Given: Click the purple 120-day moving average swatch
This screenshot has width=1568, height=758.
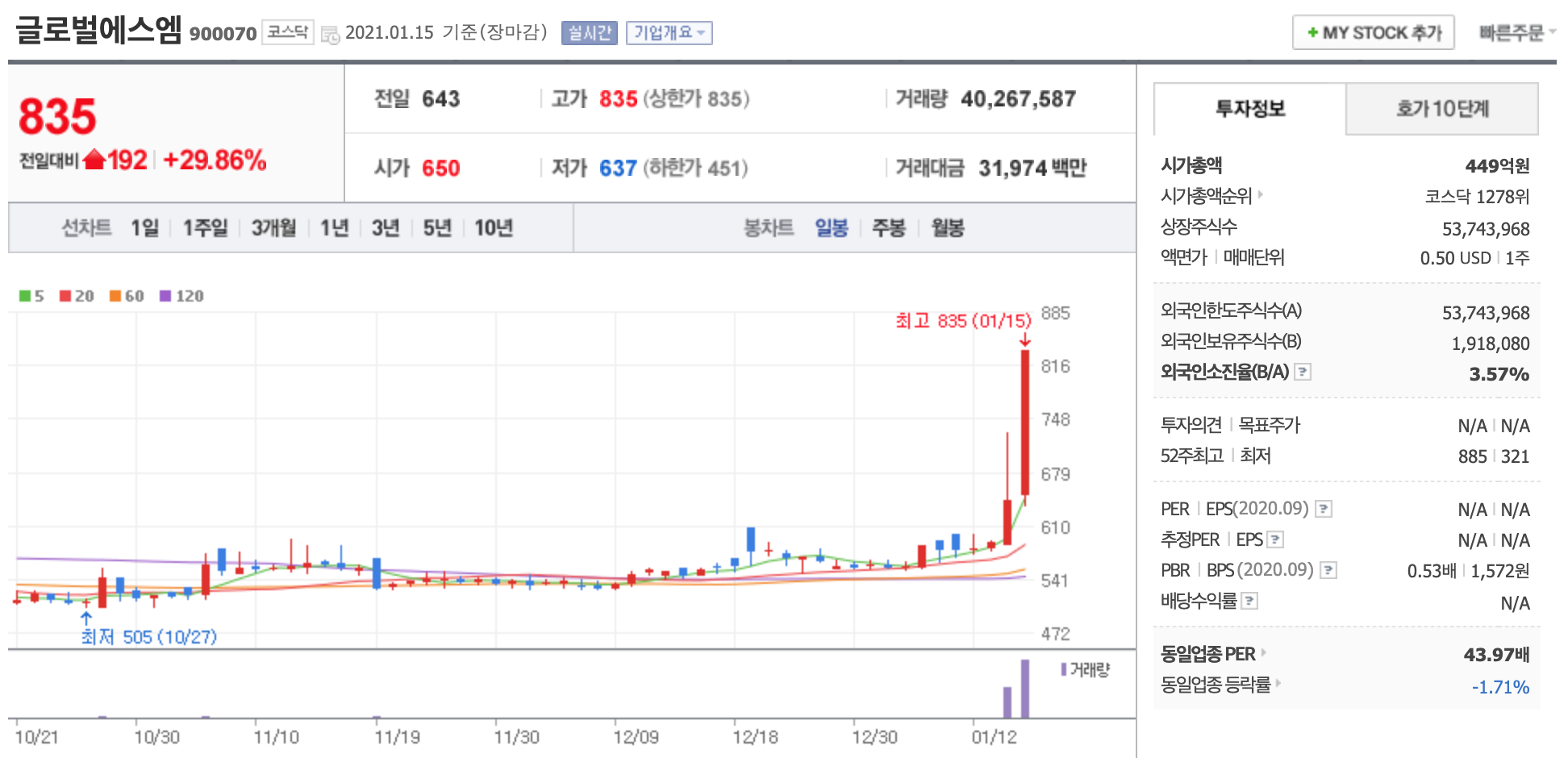Looking at the screenshot, I should pos(165,296).
